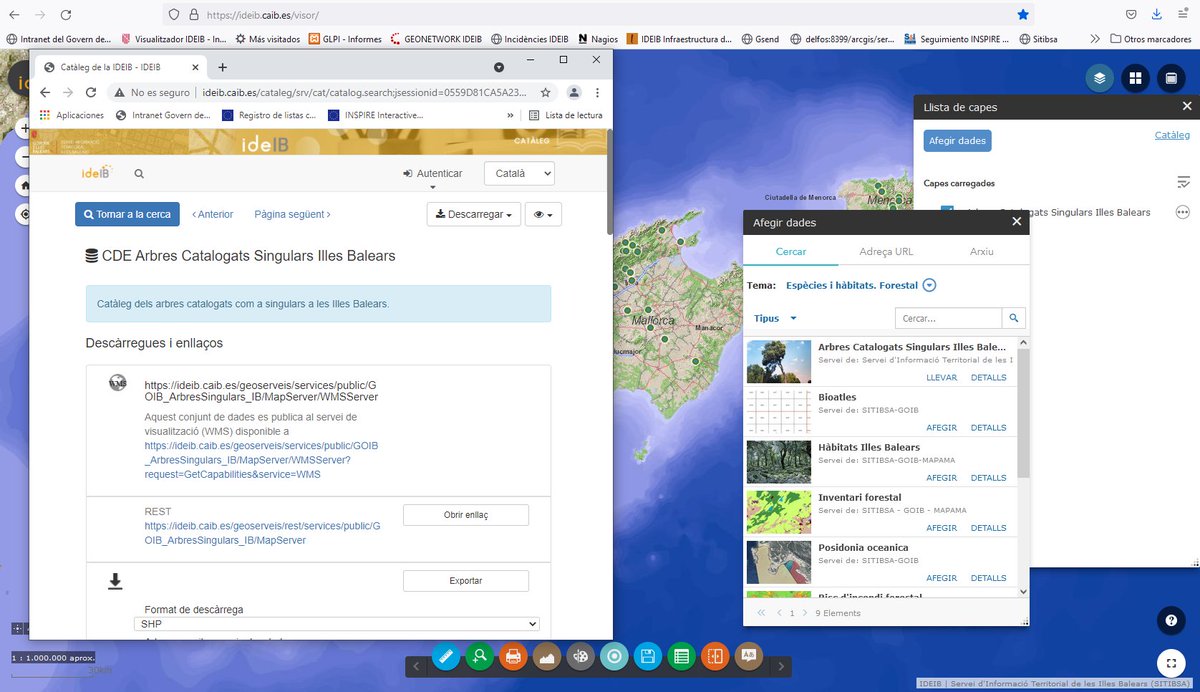
Task: Expand the Autenticar login menu
Action: point(433,174)
